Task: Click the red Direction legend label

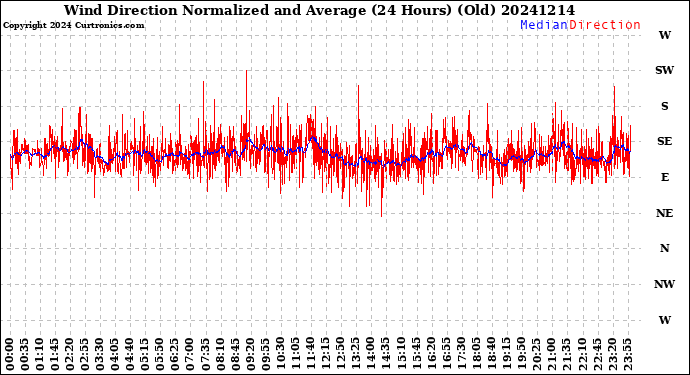Action: 605,25
